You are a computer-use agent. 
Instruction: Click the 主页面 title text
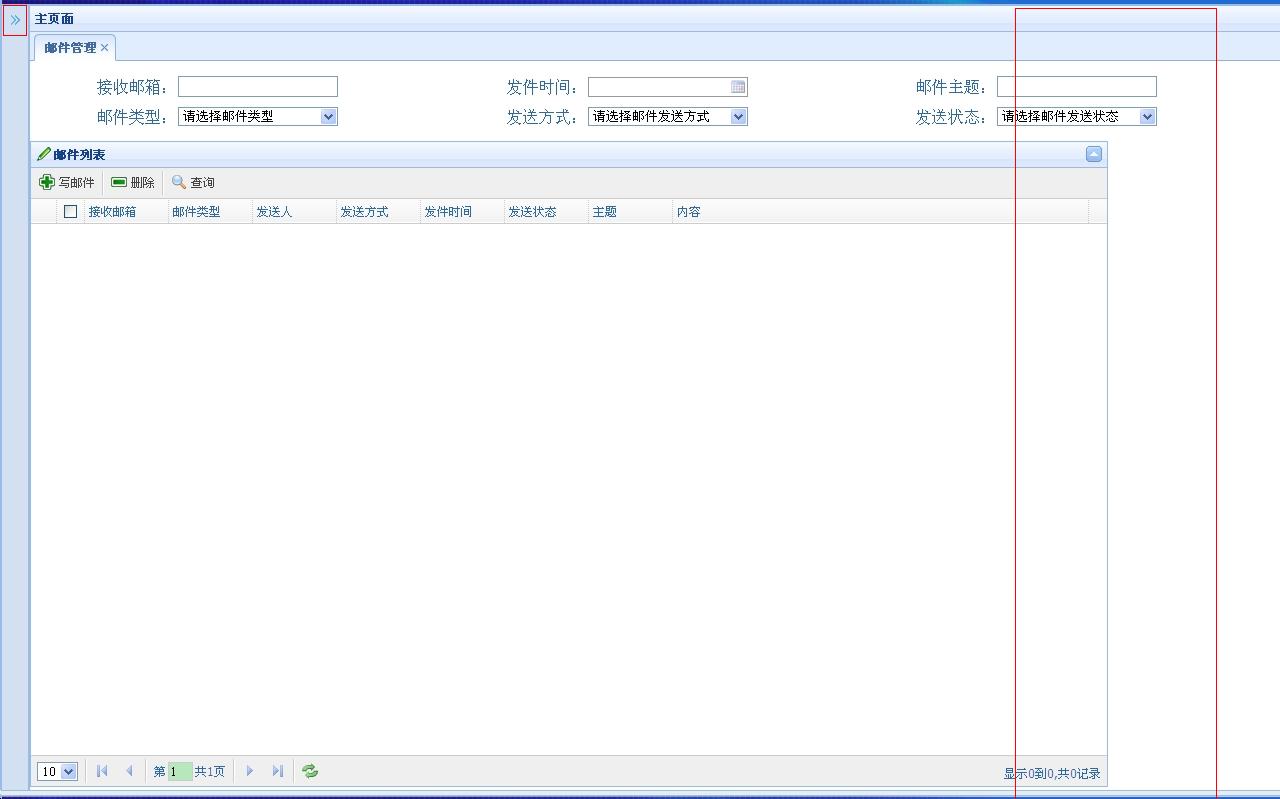pos(54,19)
